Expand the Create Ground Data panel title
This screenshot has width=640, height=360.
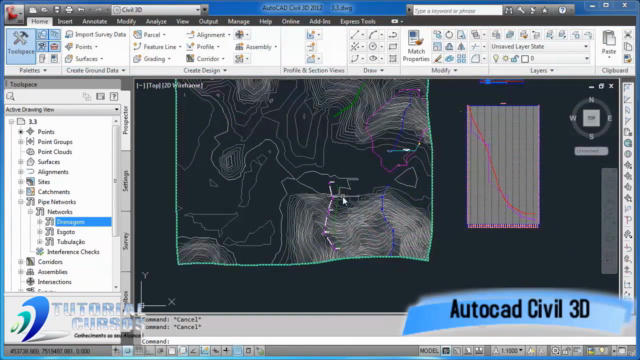click(96, 71)
